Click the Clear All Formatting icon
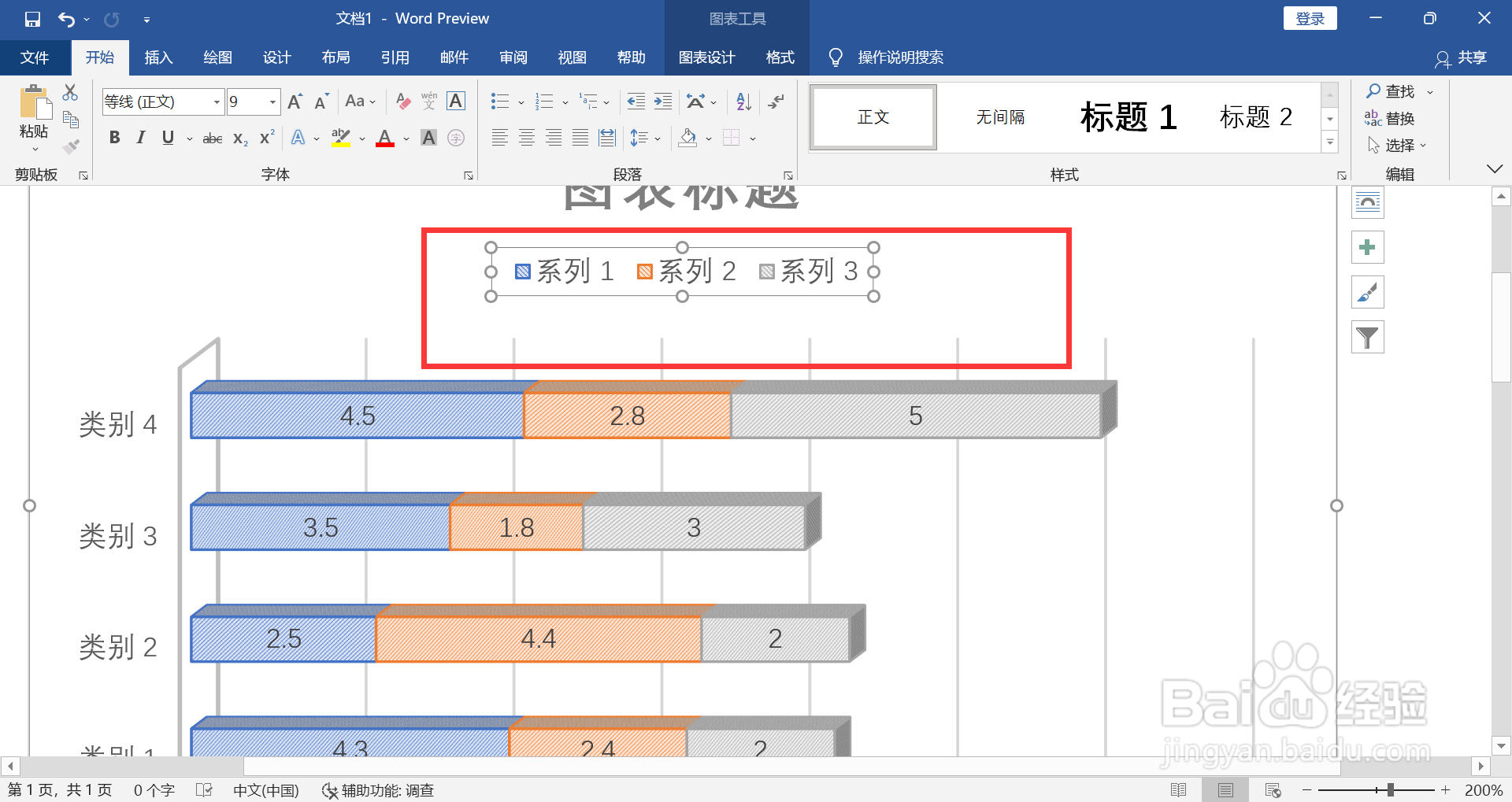This screenshot has width=1512, height=802. tap(403, 102)
